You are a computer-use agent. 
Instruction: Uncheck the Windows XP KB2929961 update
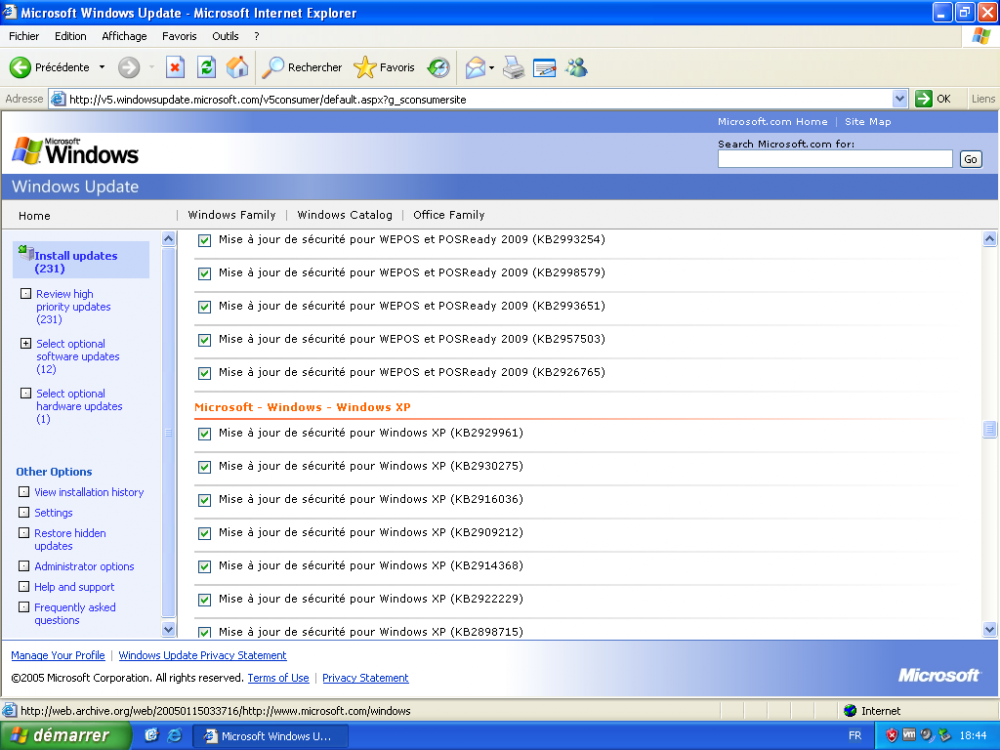(205, 434)
